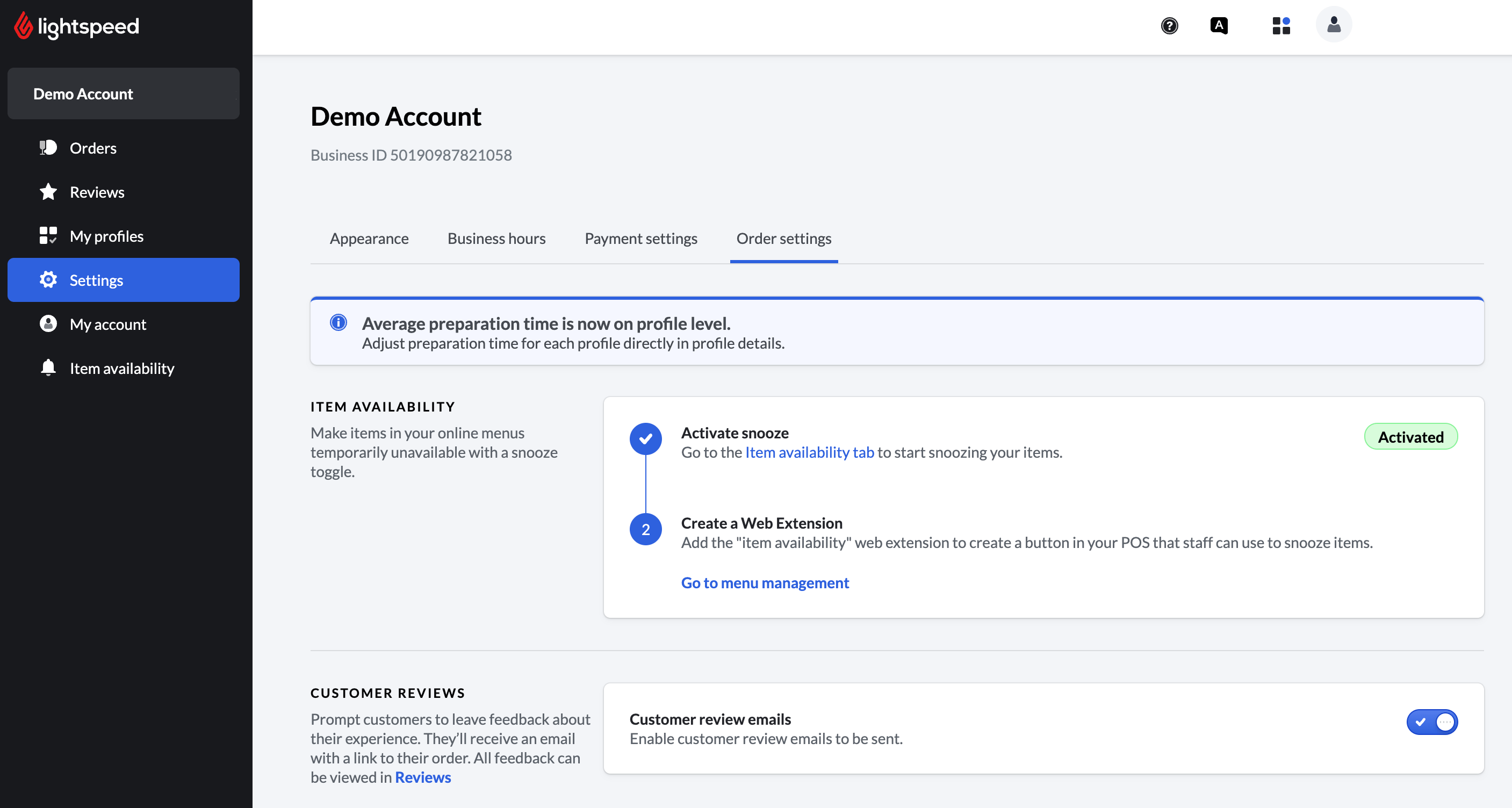Open the user profile avatar menu
Screen dimensions: 1512x808
tap(1334, 25)
